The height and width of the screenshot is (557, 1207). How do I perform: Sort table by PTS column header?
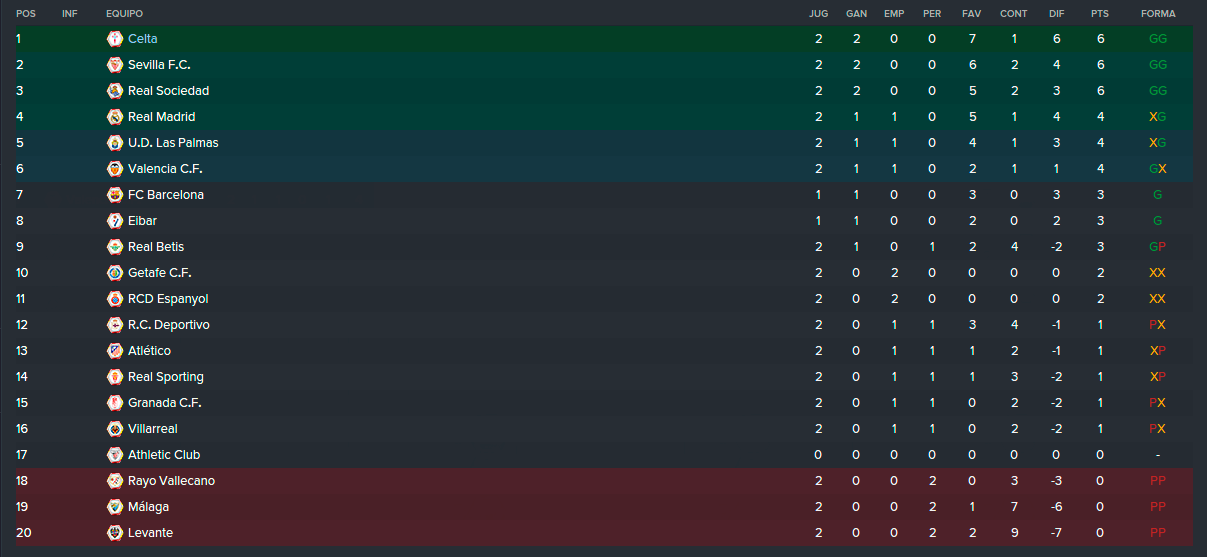tap(1100, 14)
